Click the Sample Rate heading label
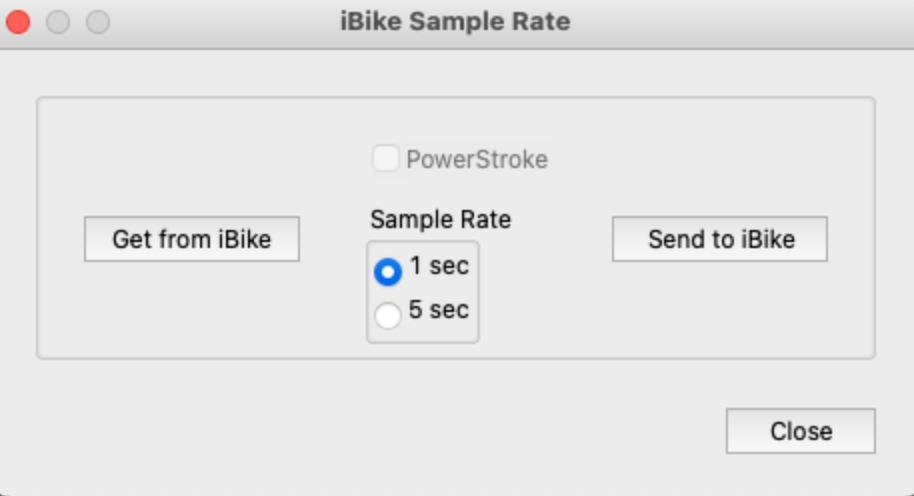The width and height of the screenshot is (914, 496). [441, 219]
